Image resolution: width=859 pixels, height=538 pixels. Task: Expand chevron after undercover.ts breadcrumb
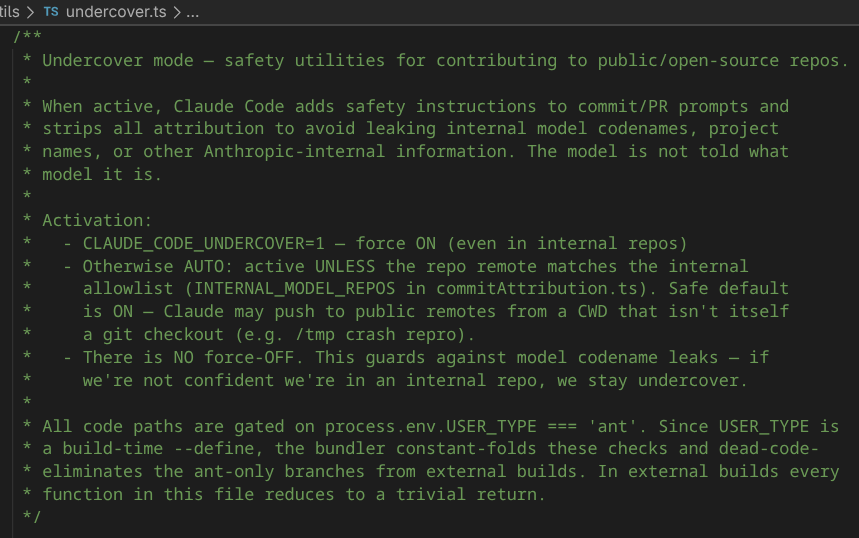(176, 12)
